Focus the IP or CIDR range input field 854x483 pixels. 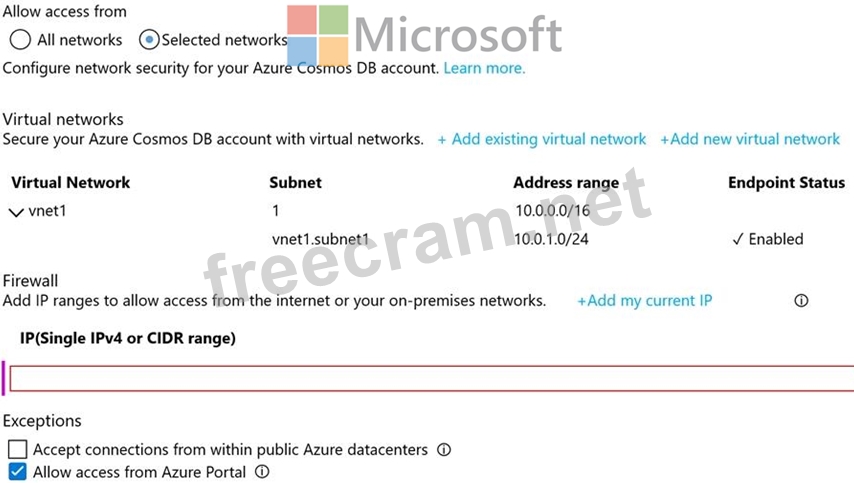click(431, 378)
